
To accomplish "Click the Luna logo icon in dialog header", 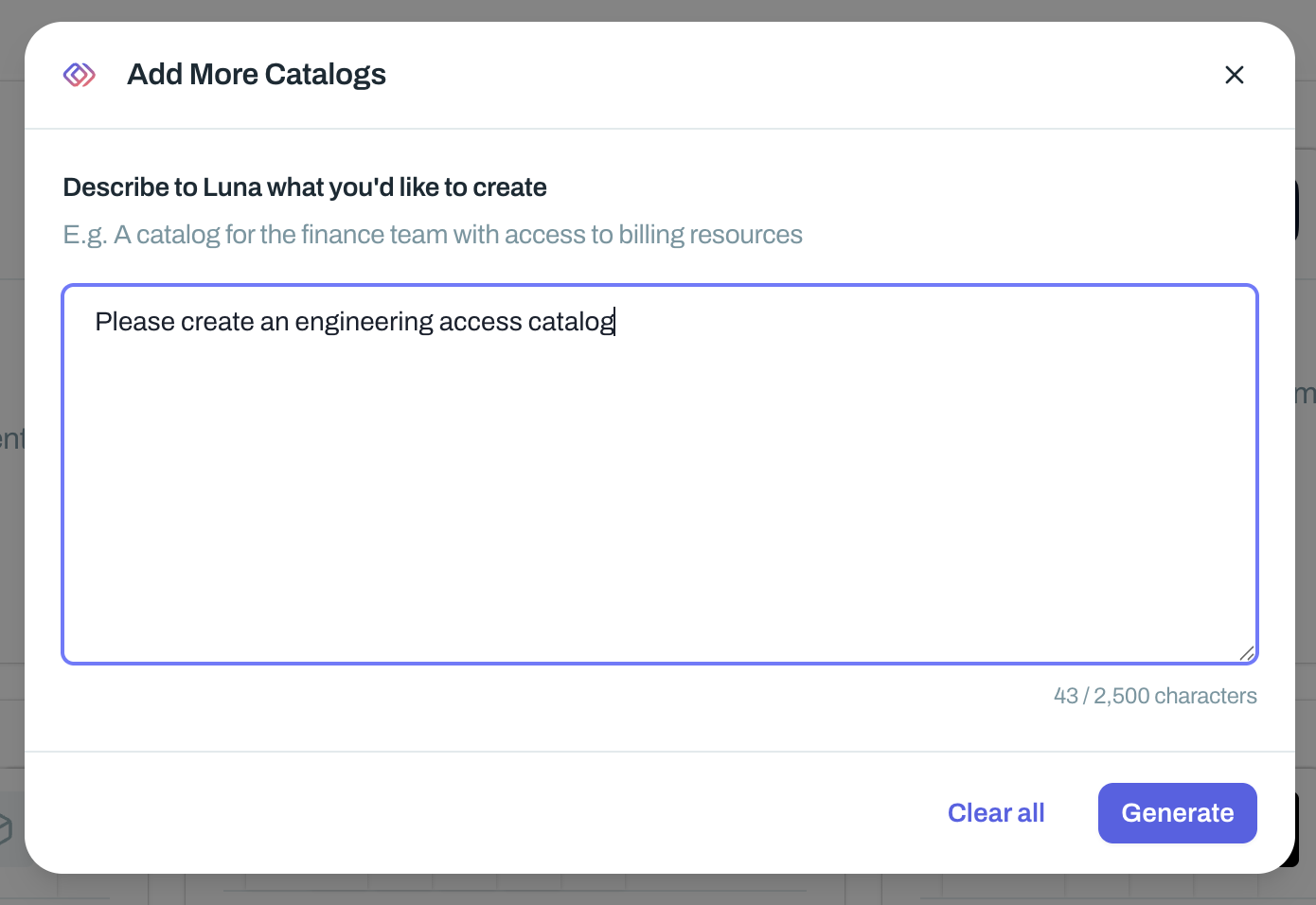I will click(80, 75).
